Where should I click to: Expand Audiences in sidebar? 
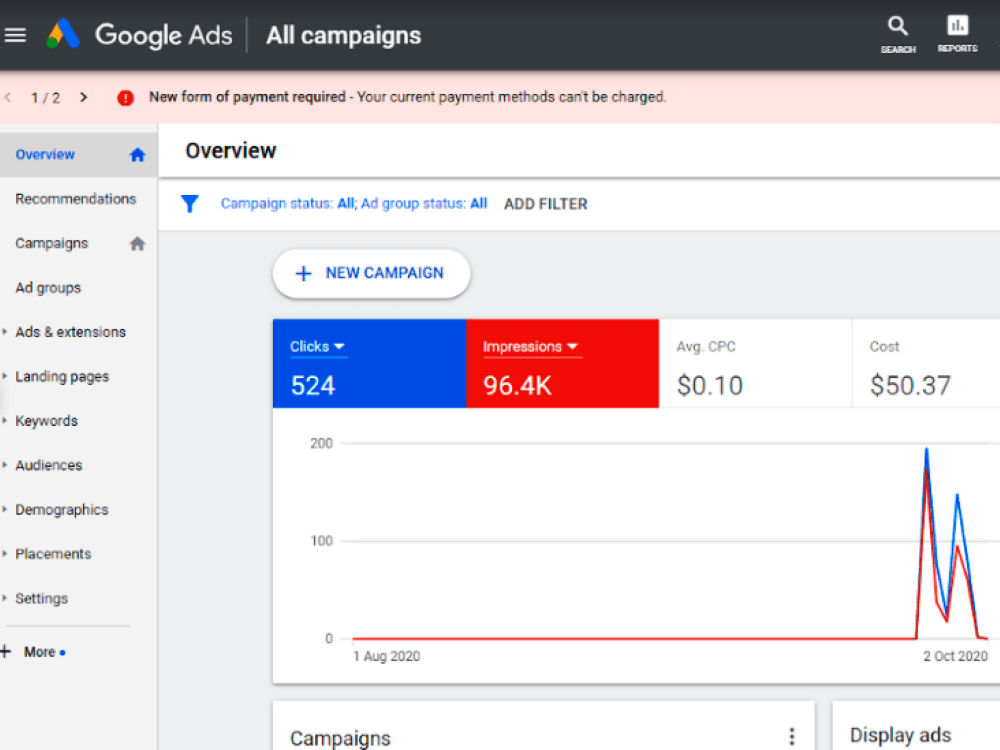(4, 465)
